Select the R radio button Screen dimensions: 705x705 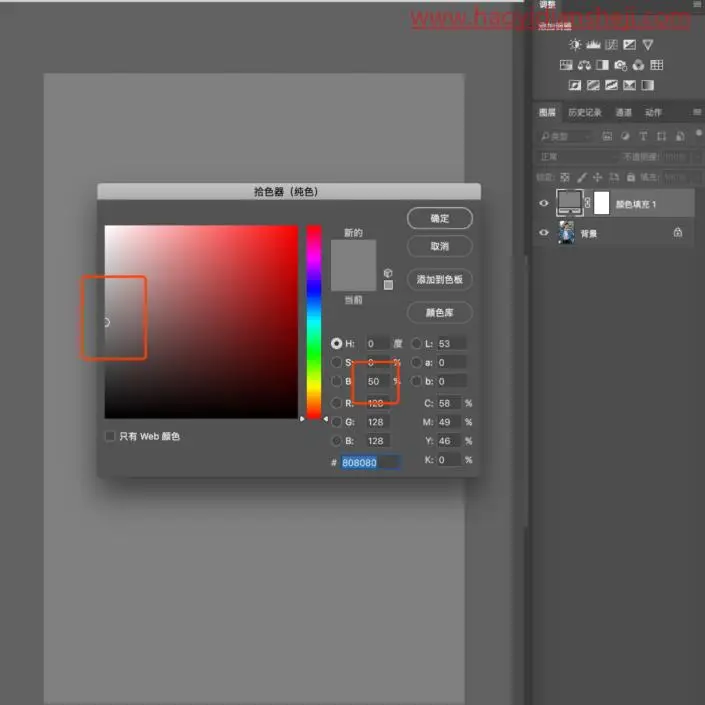(336, 403)
